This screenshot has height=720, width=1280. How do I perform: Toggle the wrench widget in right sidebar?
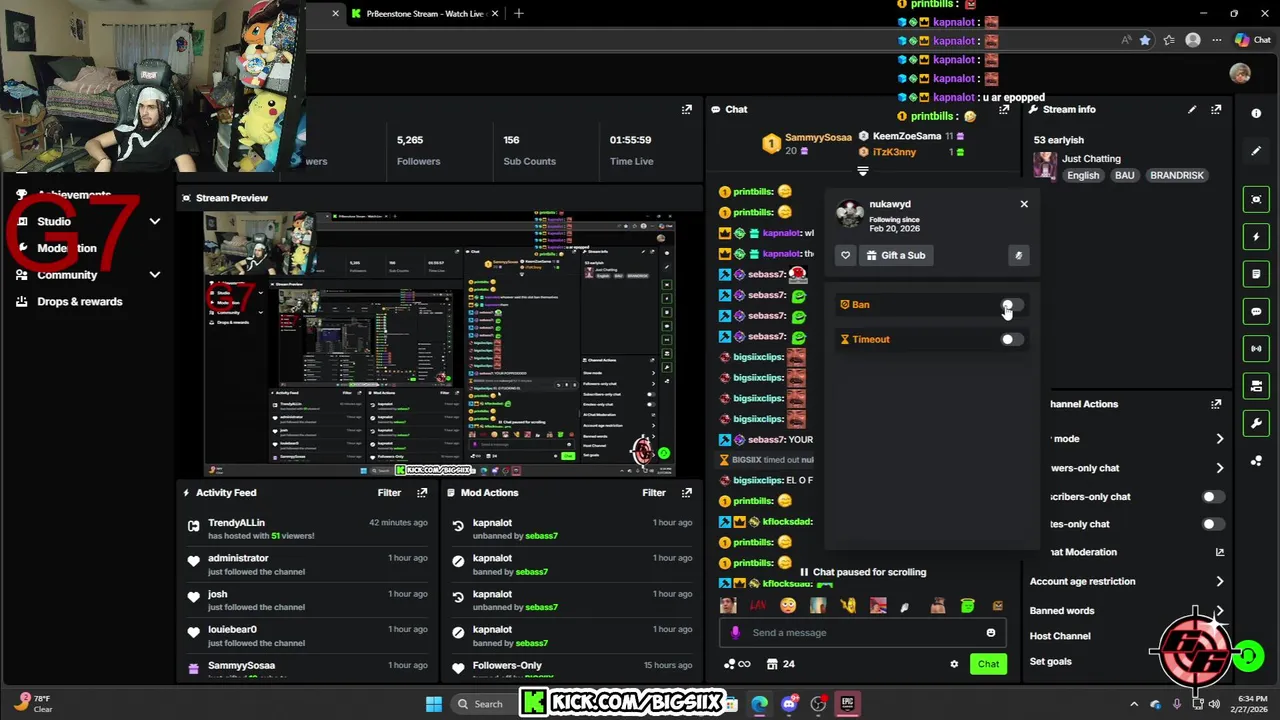click(x=1256, y=424)
